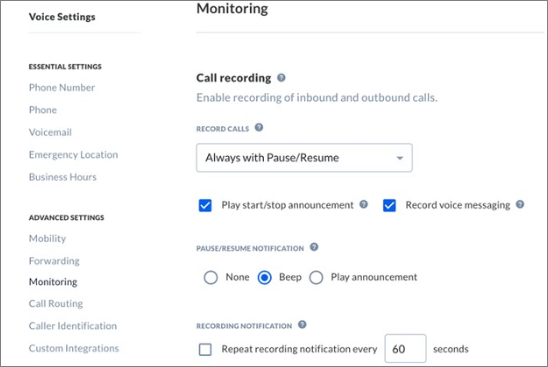Show help for Play start/stop announcement
This screenshot has width=548, height=367.
click(x=364, y=204)
